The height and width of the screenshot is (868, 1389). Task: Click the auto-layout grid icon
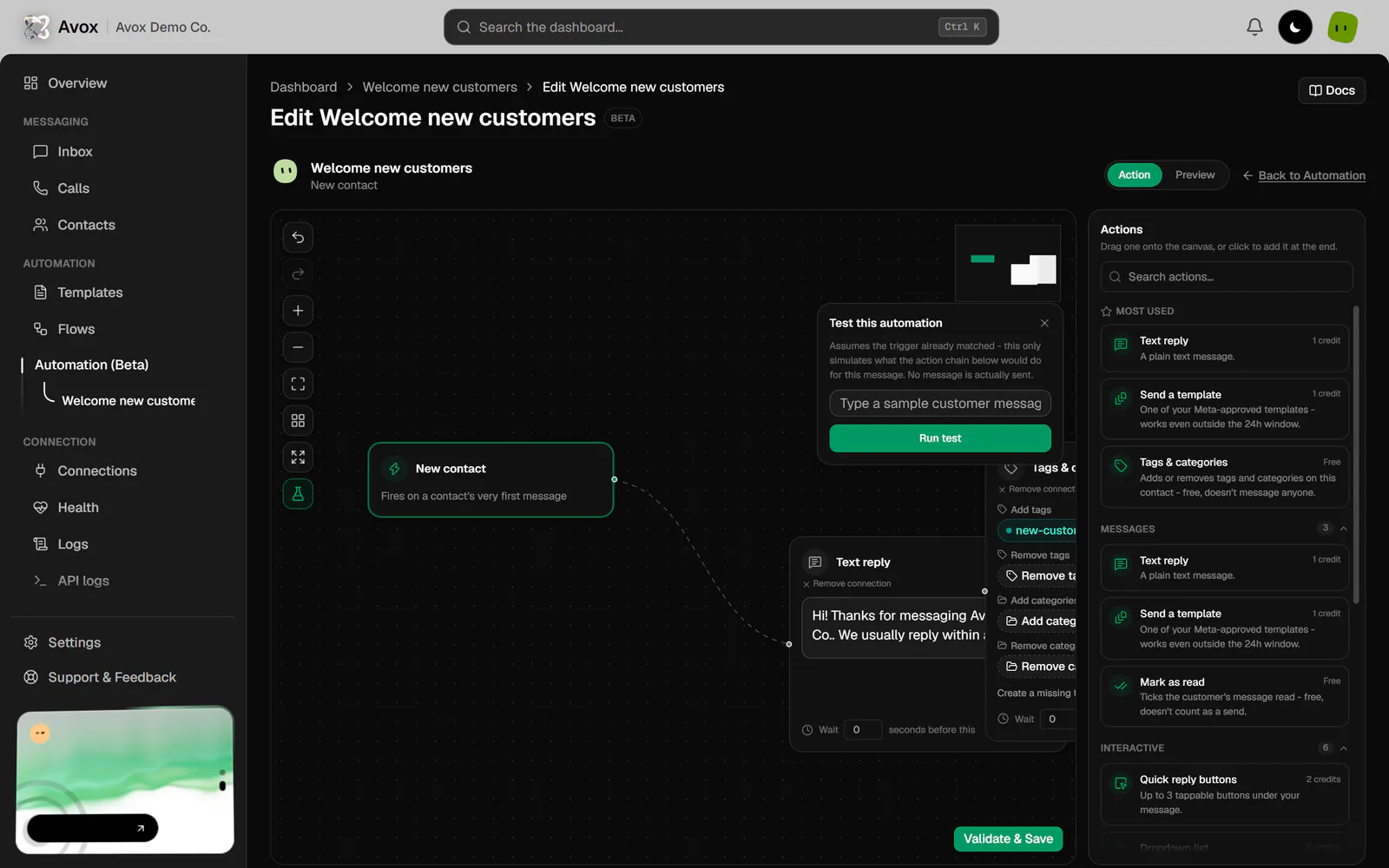click(x=298, y=420)
